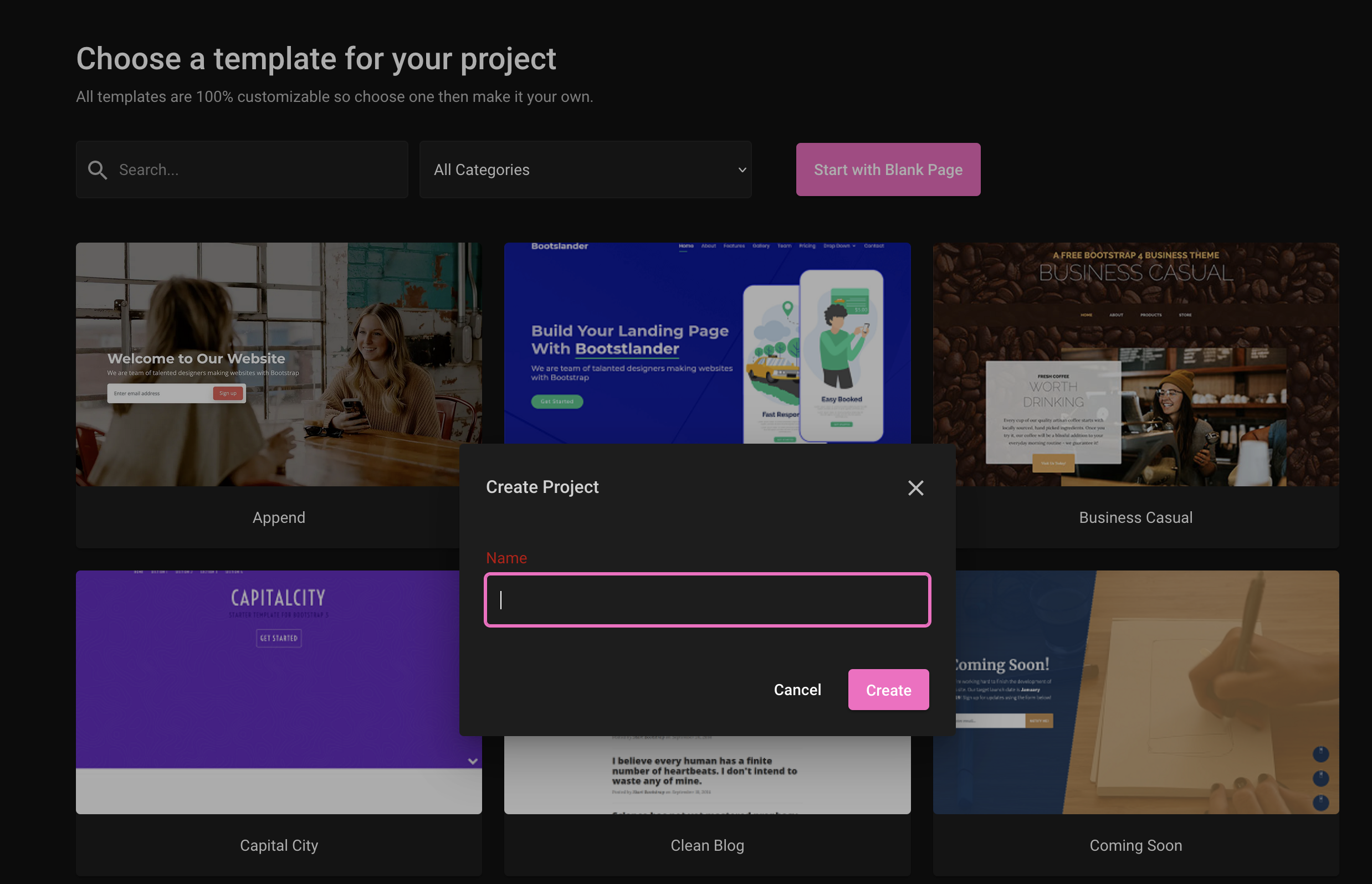Cancel the Create Project dialog
Viewport: 1372px width, 884px height.
[x=797, y=690]
